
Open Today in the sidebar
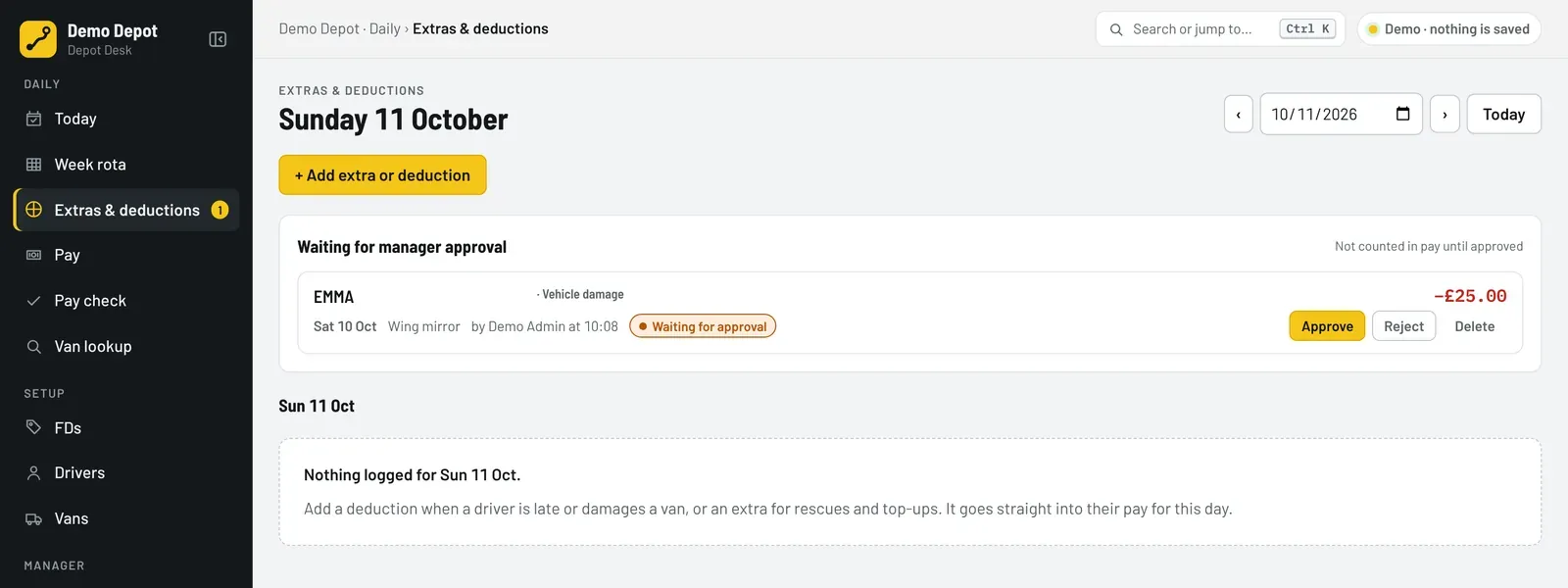click(126, 119)
